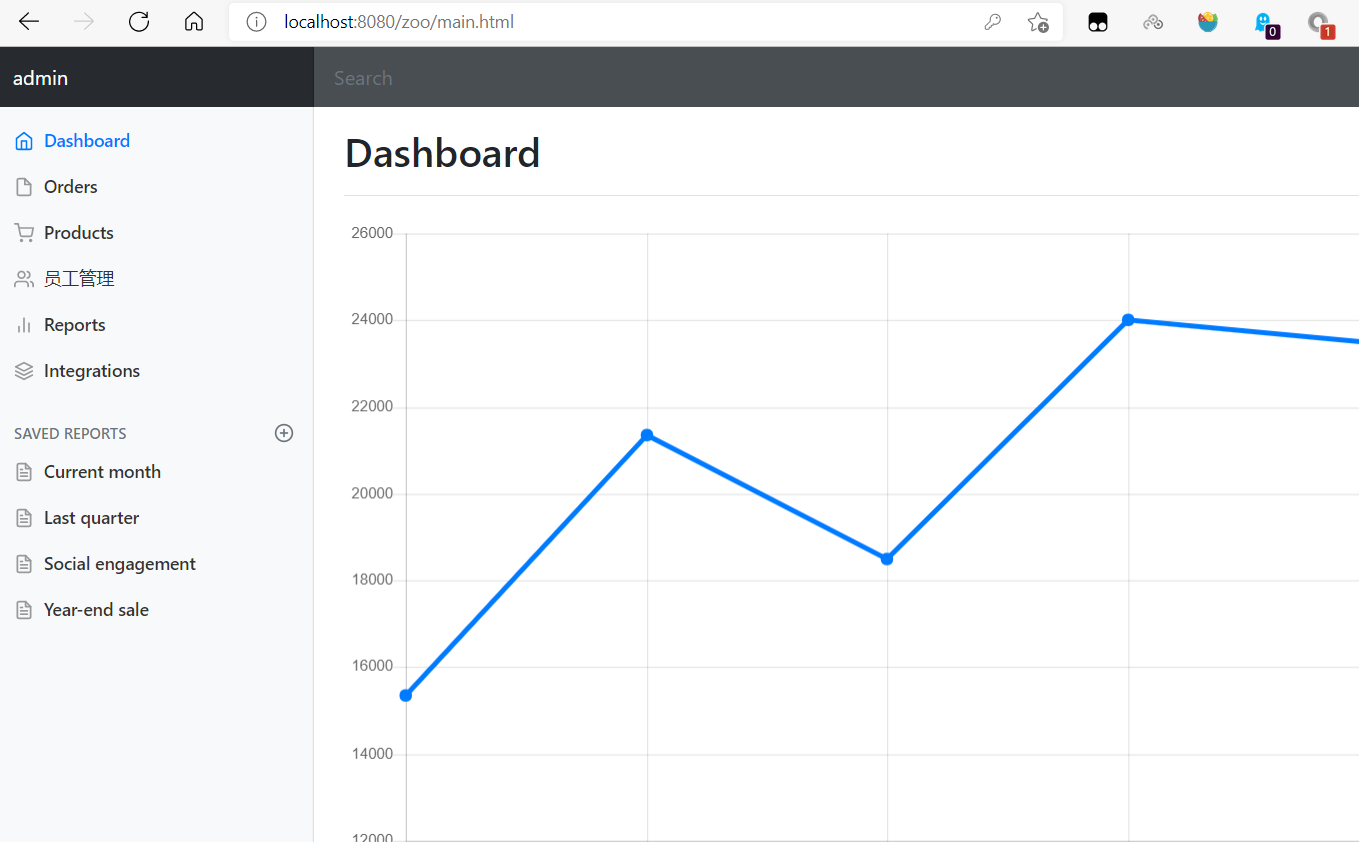The width and height of the screenshot is (1359, 842).
Task: Click the plus icon beside Saved Reports
Action: tap(284, 433)
